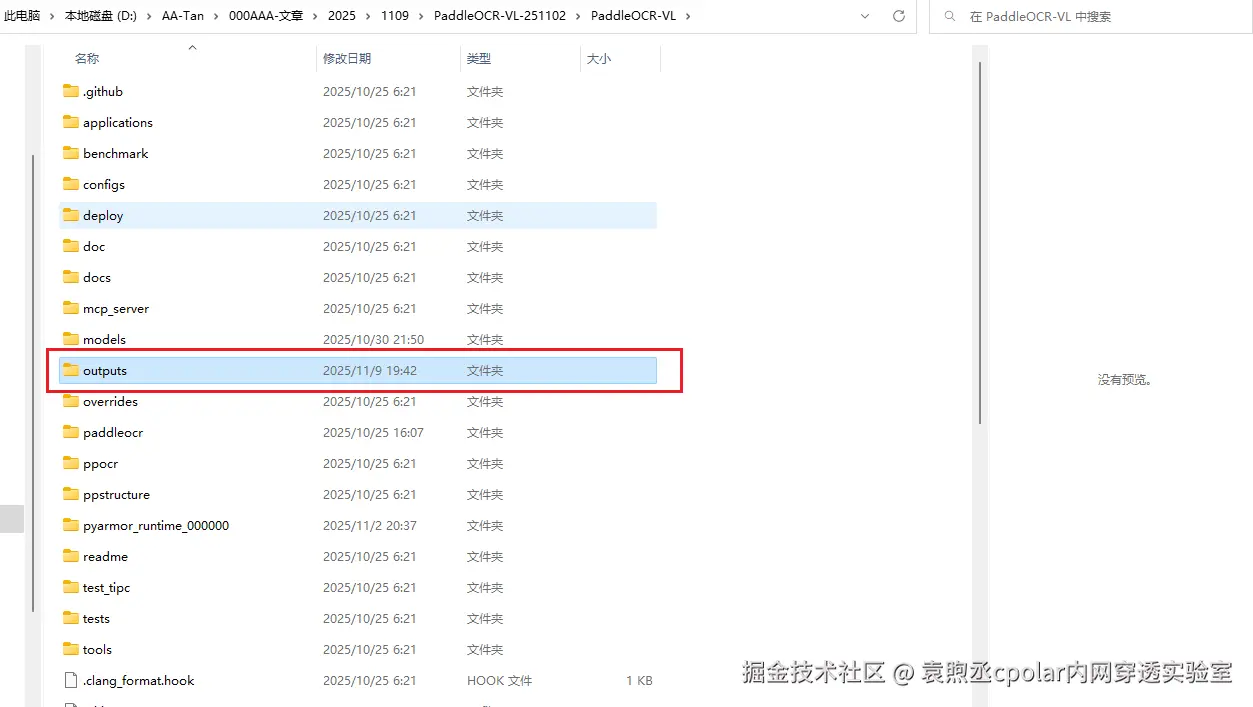This screenshot has height=707, width=1253.
Task: Click the test_tipc folder icon
Action: point(70,587)
